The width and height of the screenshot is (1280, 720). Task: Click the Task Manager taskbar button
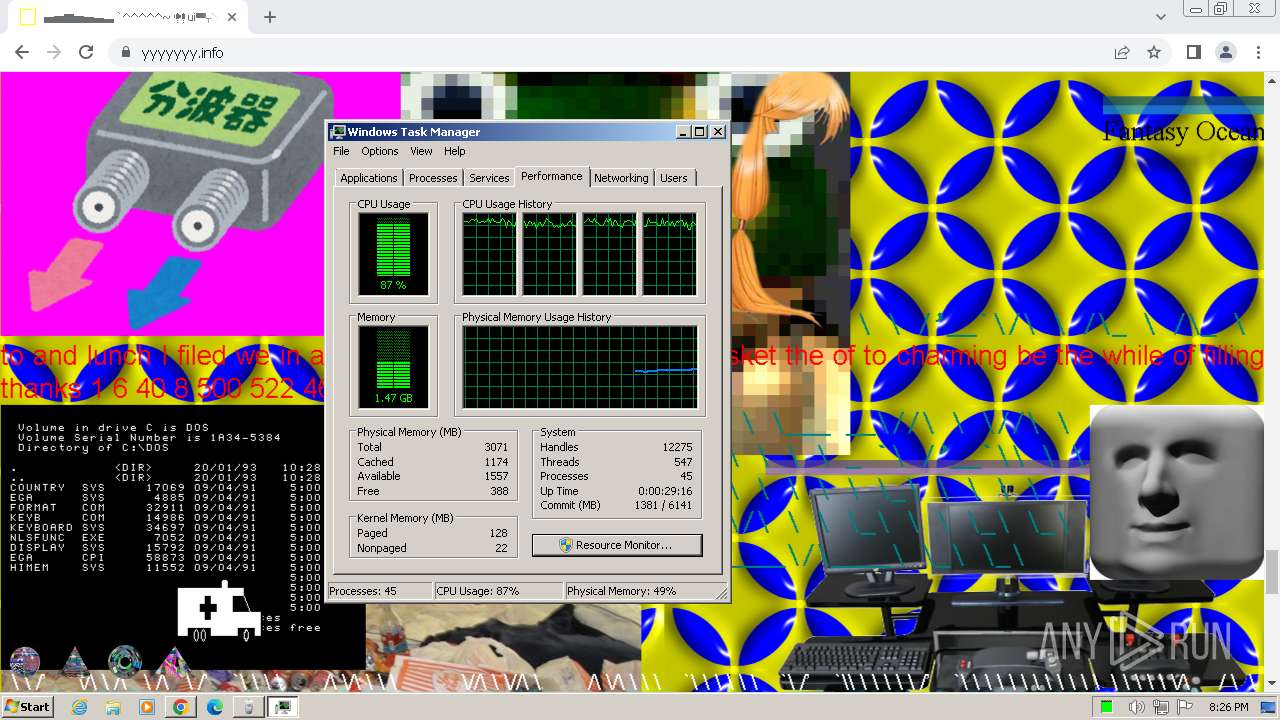[x=282, y=707]
